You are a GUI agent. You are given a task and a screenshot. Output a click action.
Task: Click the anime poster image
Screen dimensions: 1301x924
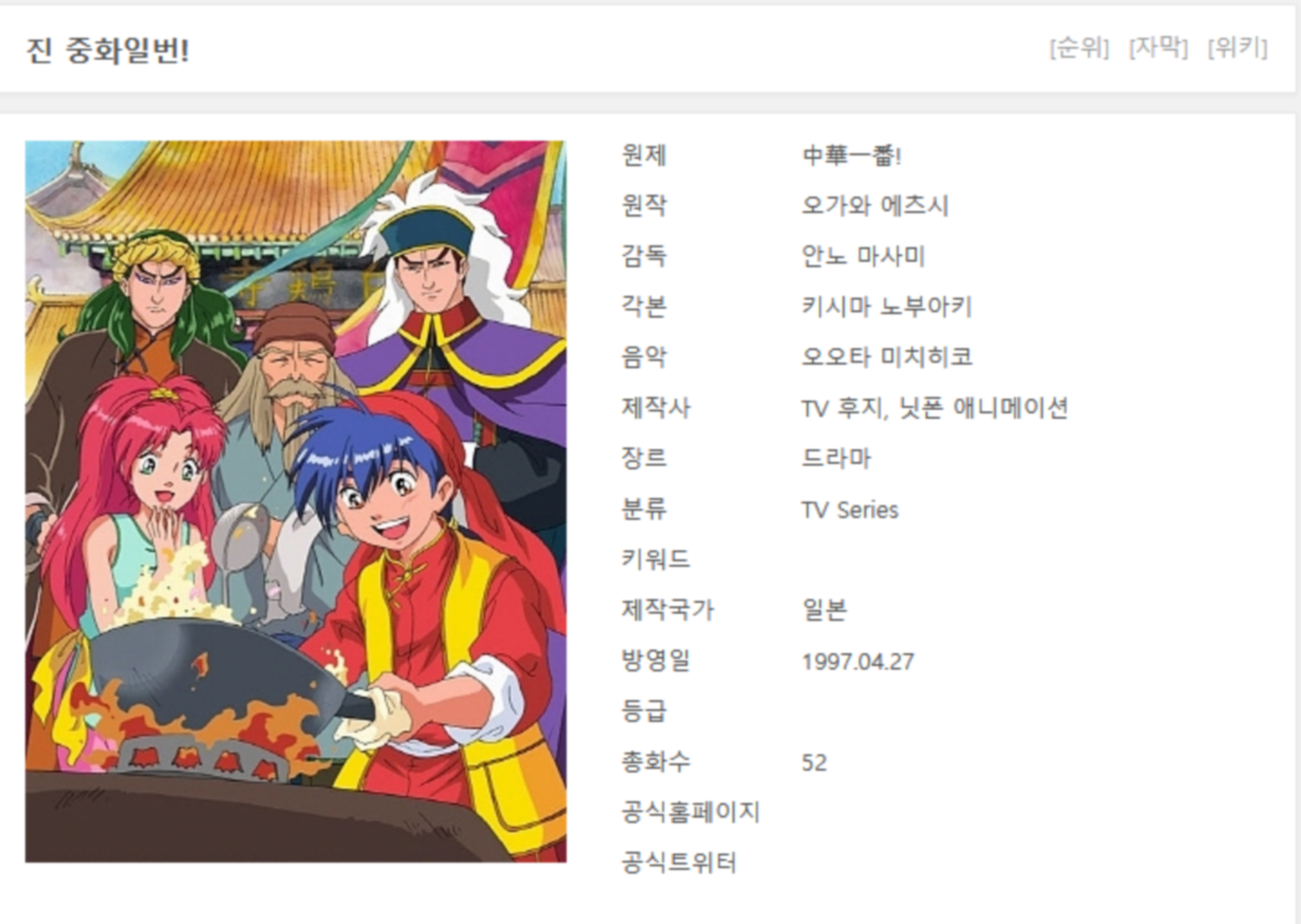[295, 501]
